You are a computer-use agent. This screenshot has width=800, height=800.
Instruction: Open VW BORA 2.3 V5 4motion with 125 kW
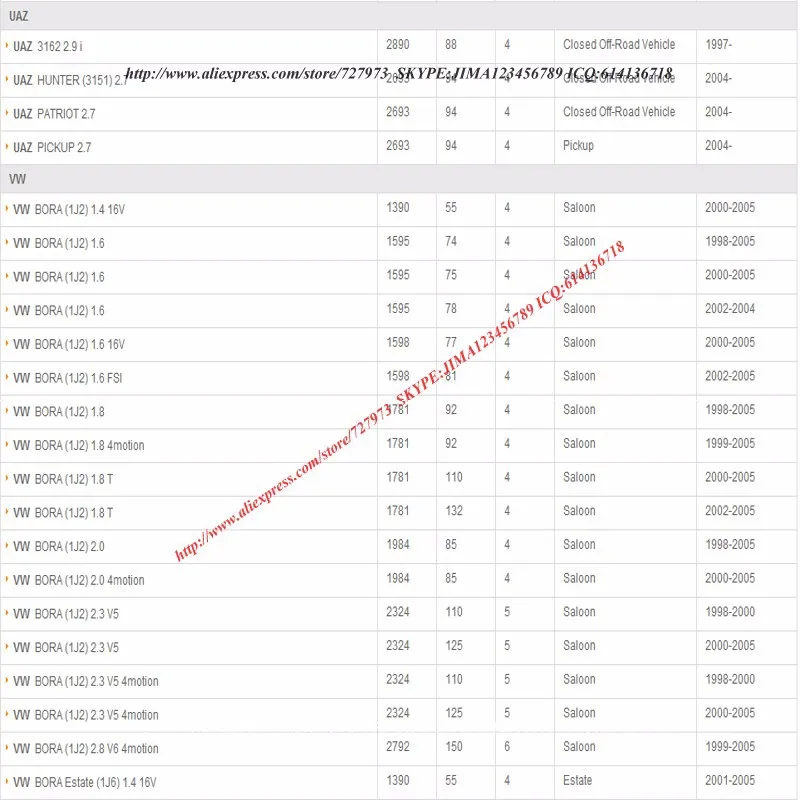86,715
